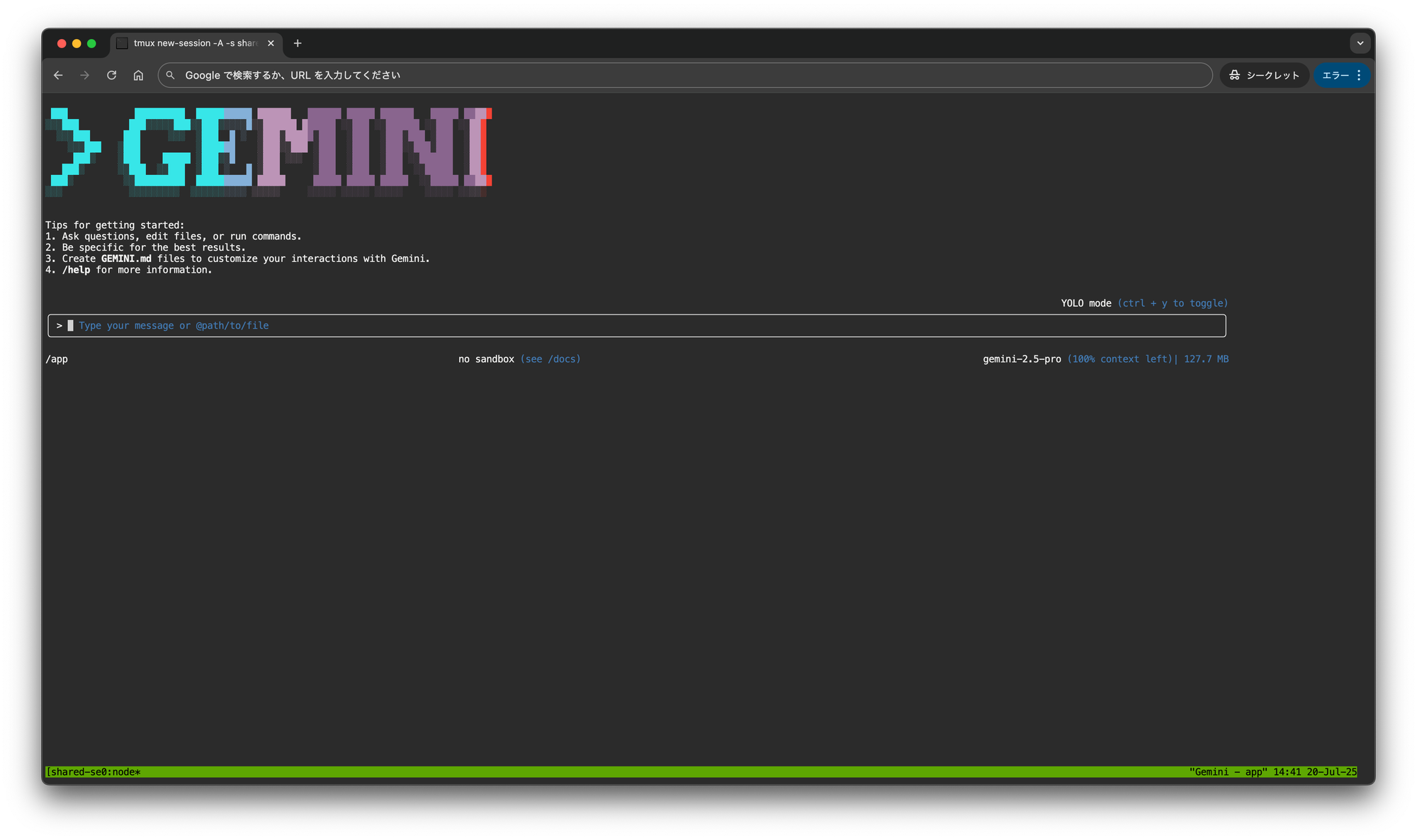Click 'Be specific for the best results' tip
1417x840 pixels.
point(145,248)
